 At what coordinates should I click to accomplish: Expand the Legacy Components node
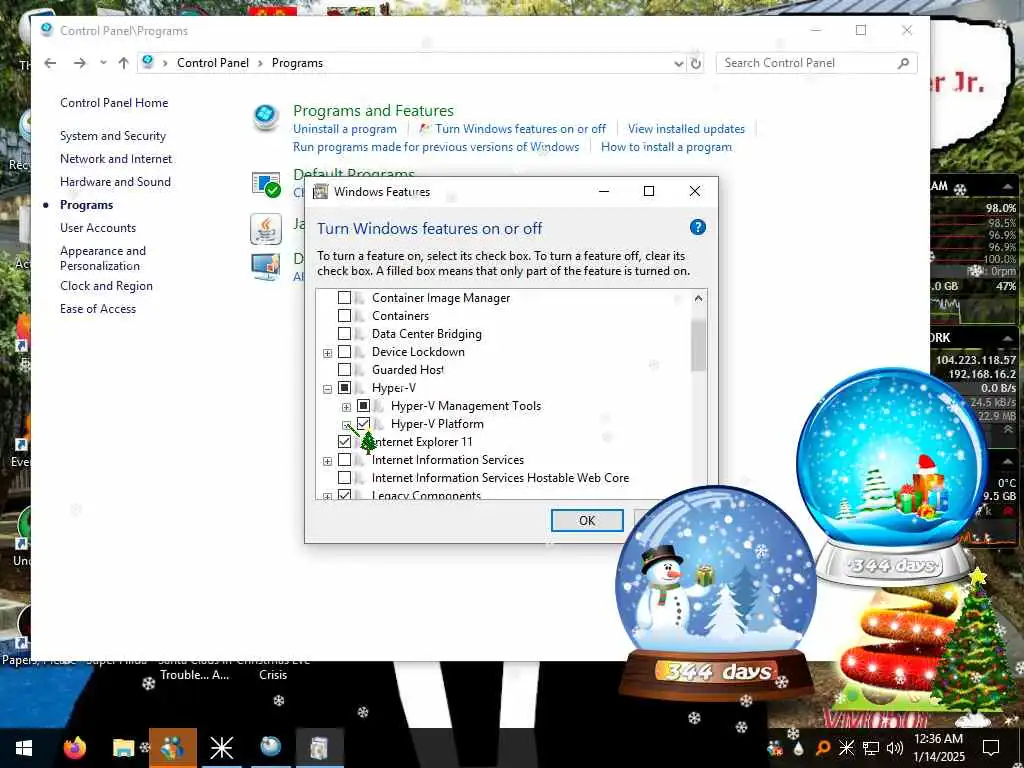tap(328, 496)
